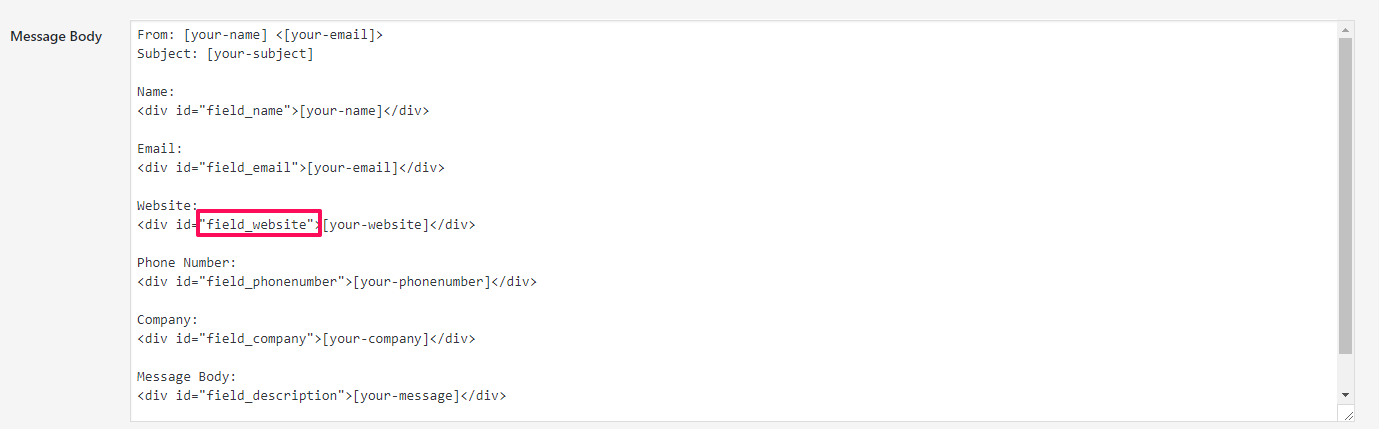Click the "Website:" text line
The width and height of the screenshot is (1379, 429).
click(x=167, y=205)
